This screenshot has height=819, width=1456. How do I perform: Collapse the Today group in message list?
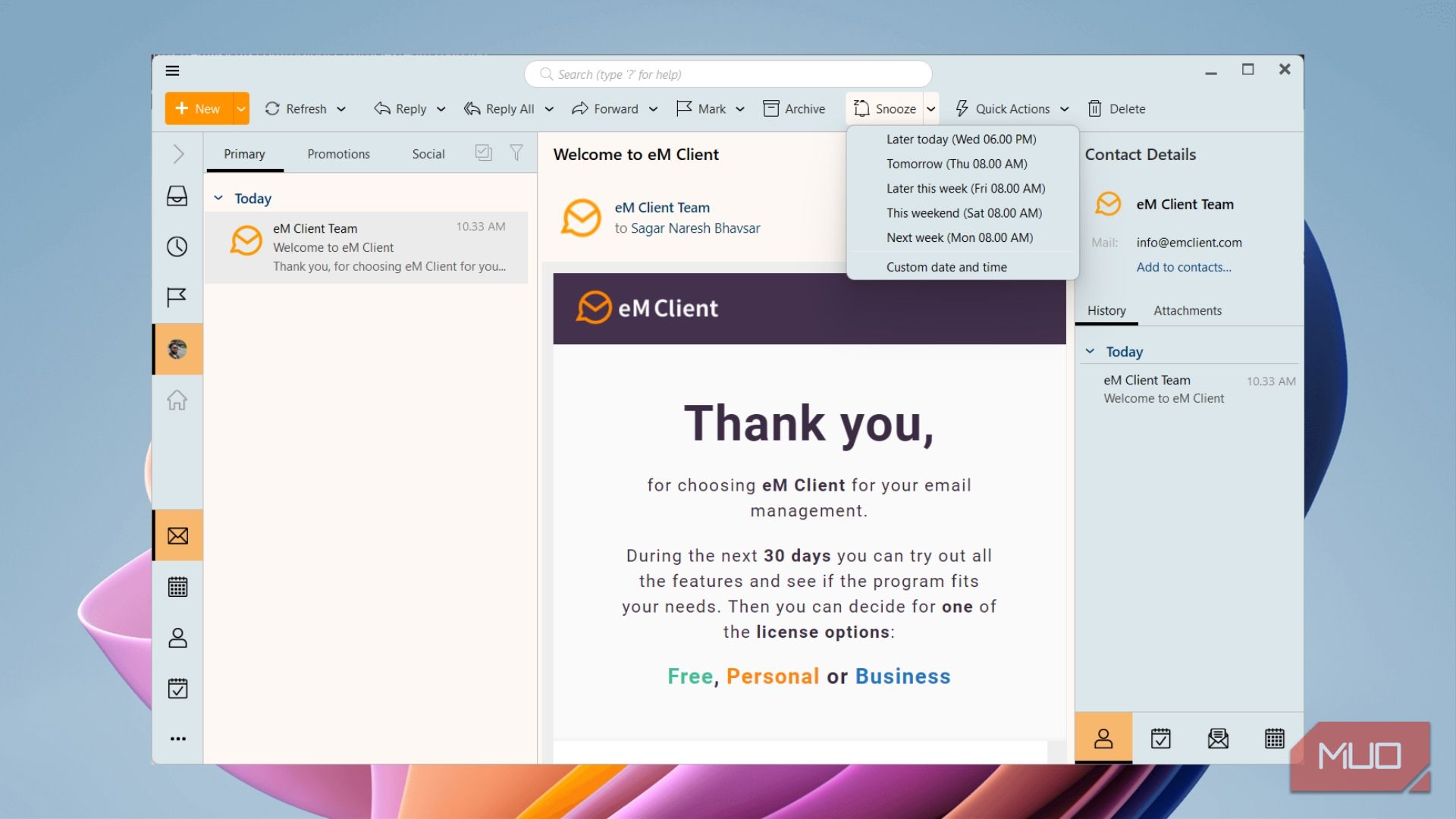tap(218, 198)
